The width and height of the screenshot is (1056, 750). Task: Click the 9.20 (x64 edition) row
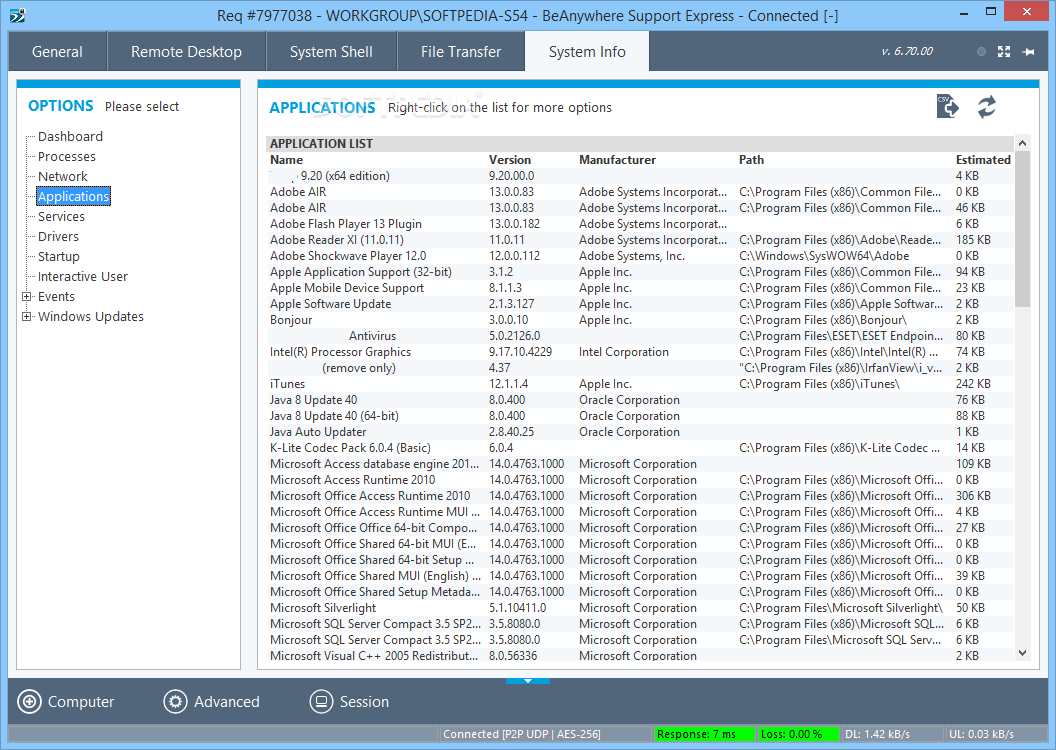point(640,176)
